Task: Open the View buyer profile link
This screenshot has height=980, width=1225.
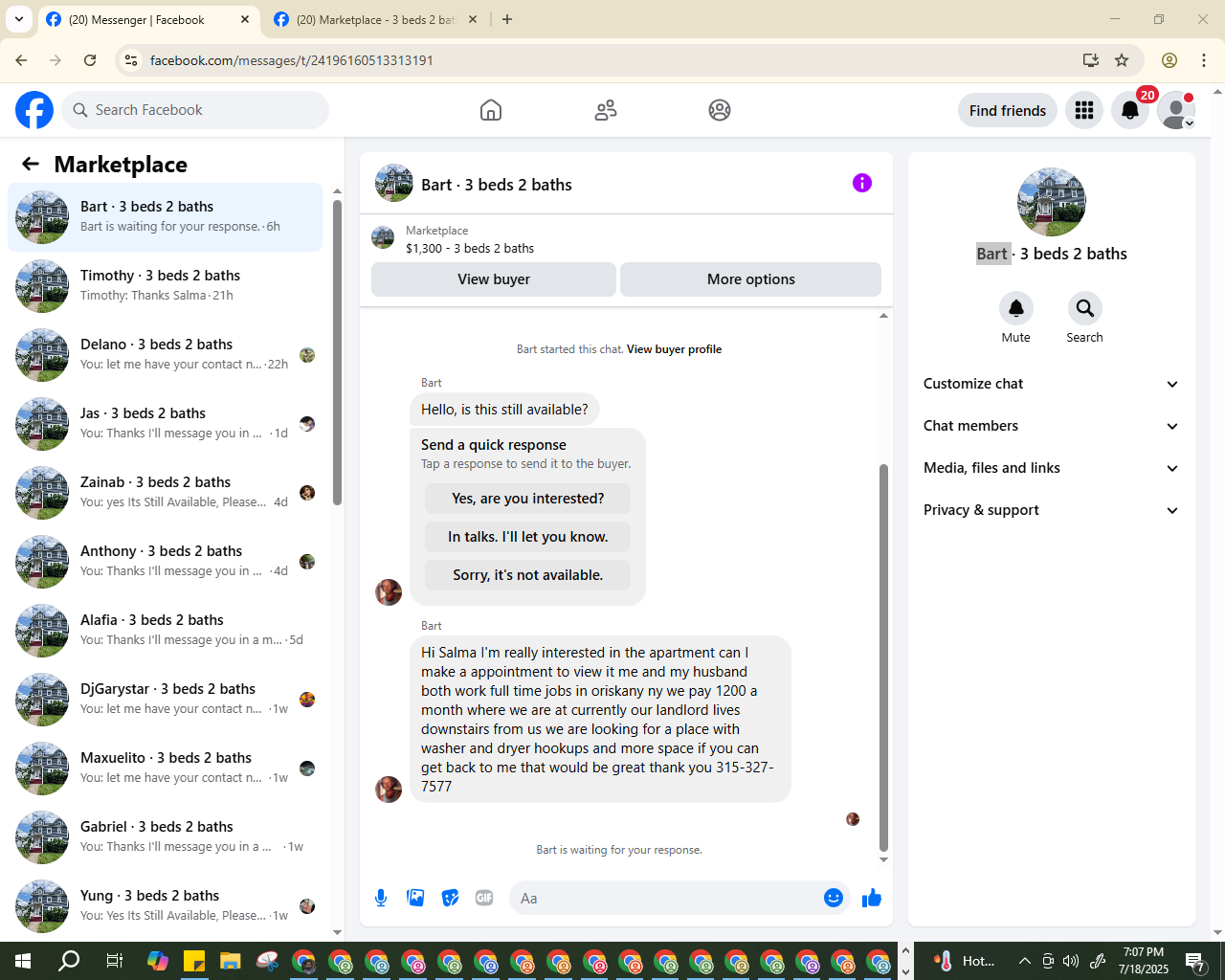Action: [675, 349]
